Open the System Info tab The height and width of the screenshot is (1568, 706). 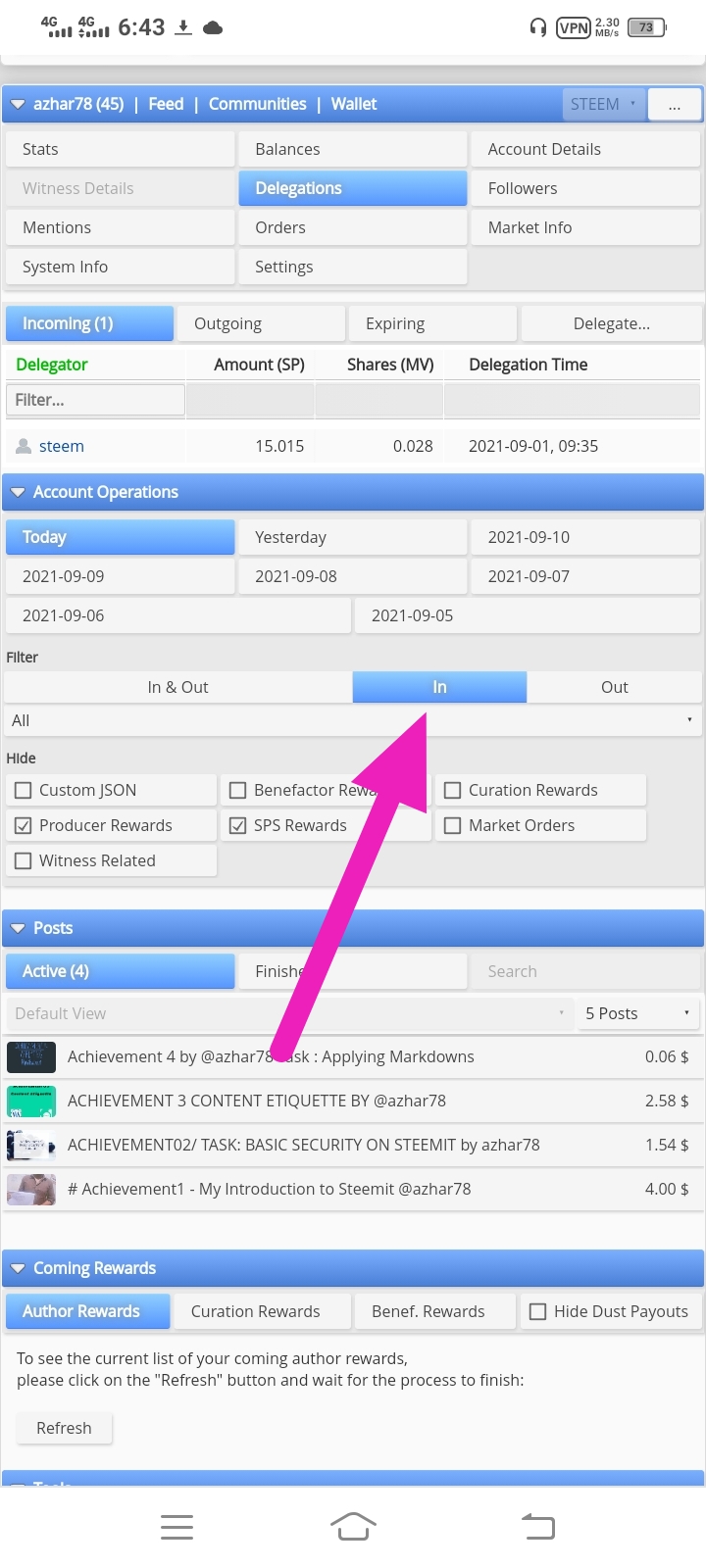[120, 267]
